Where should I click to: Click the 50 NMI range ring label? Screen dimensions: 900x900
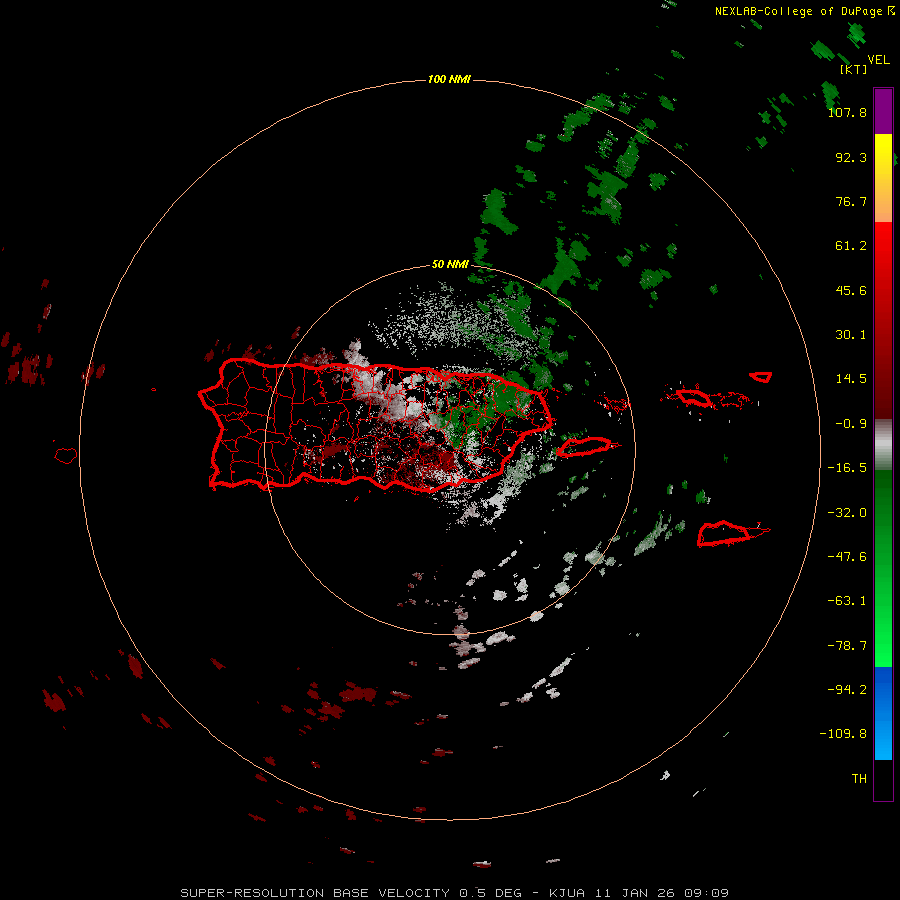[450, 264]
